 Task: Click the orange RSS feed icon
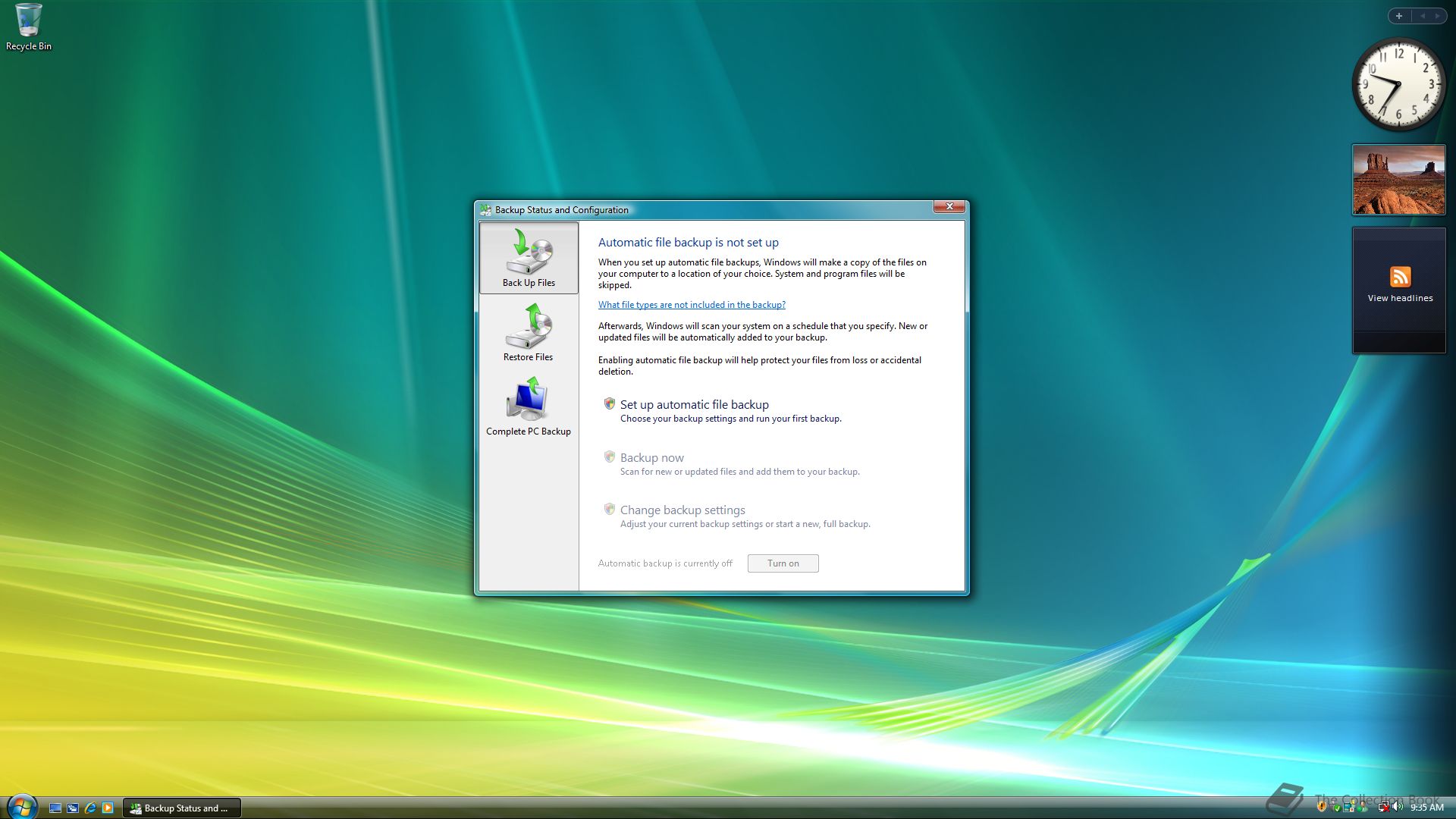coord(1400,276)
